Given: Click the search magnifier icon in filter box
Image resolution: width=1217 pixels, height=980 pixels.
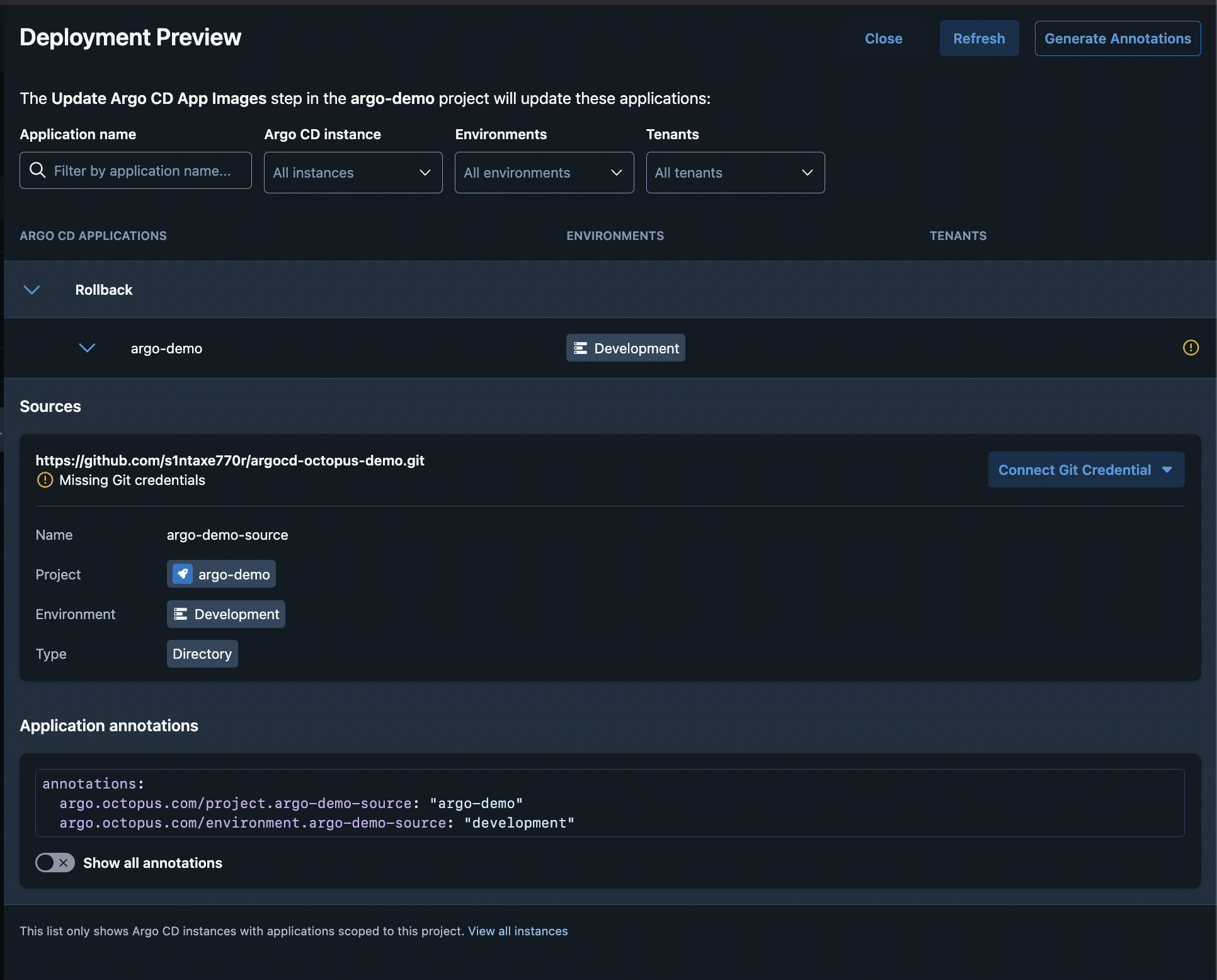Looking at the screenshot, I should pyautogui.click(x=38, y=170).
